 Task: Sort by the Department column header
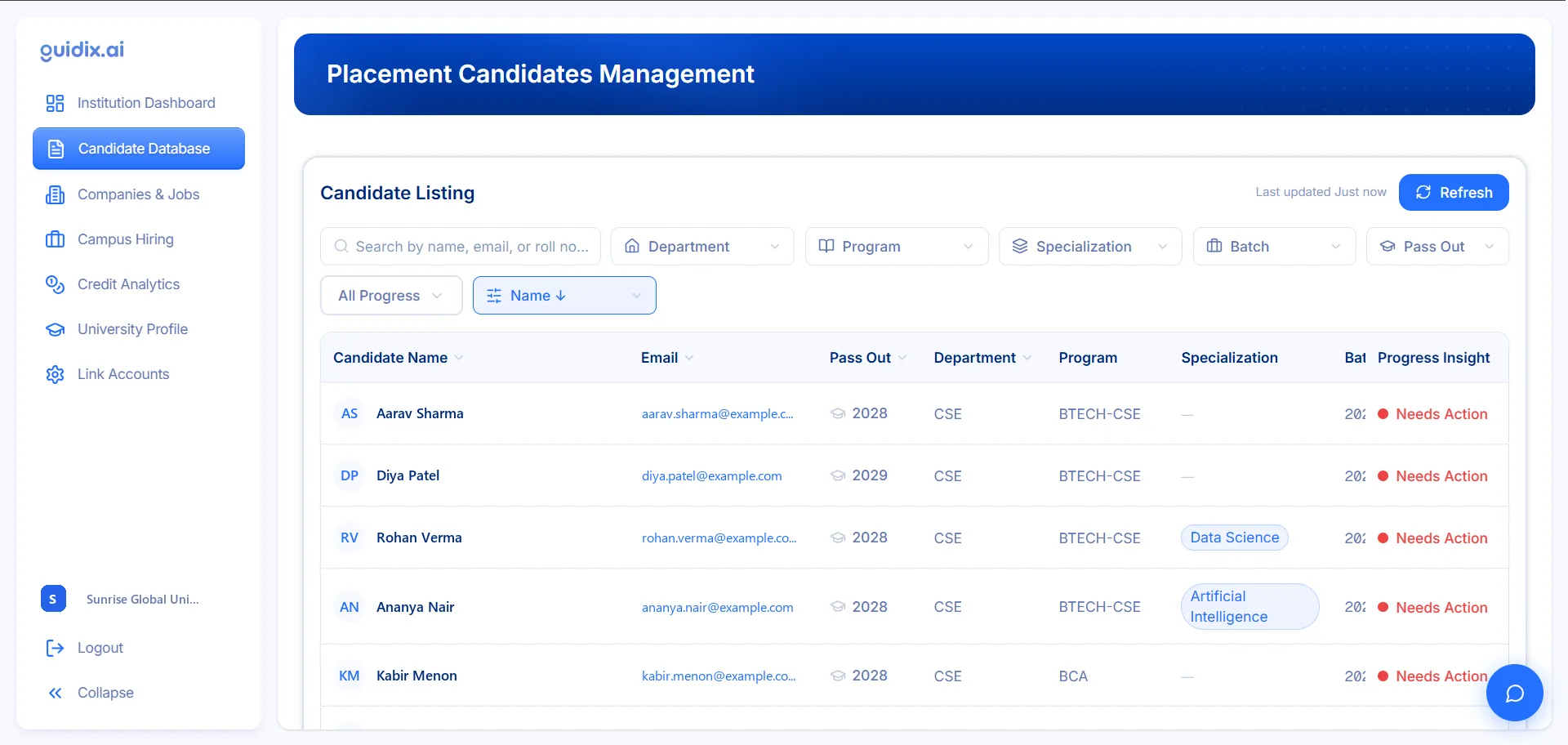[x=982, y=358]
